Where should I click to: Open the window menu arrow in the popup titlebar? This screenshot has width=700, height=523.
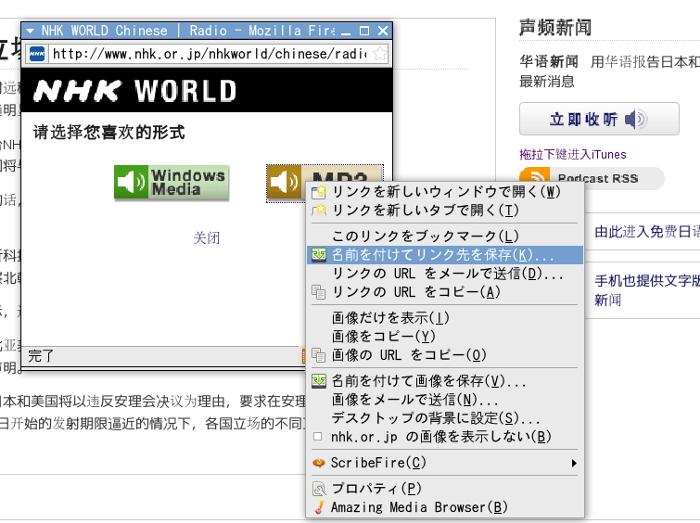30,31
